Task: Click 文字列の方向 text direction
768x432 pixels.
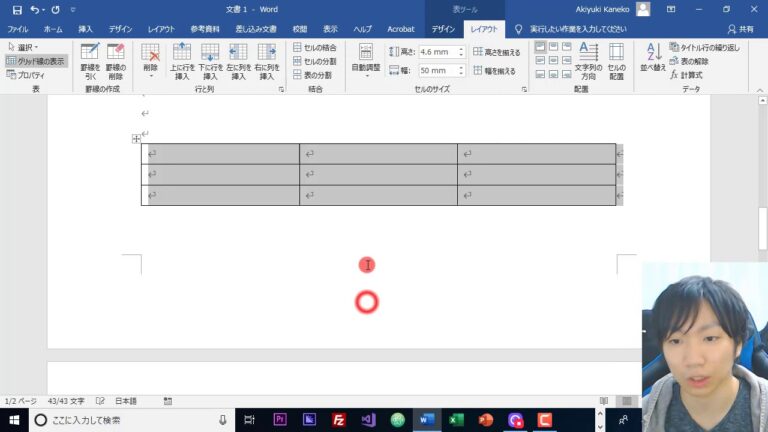Action: pos(588,62)
